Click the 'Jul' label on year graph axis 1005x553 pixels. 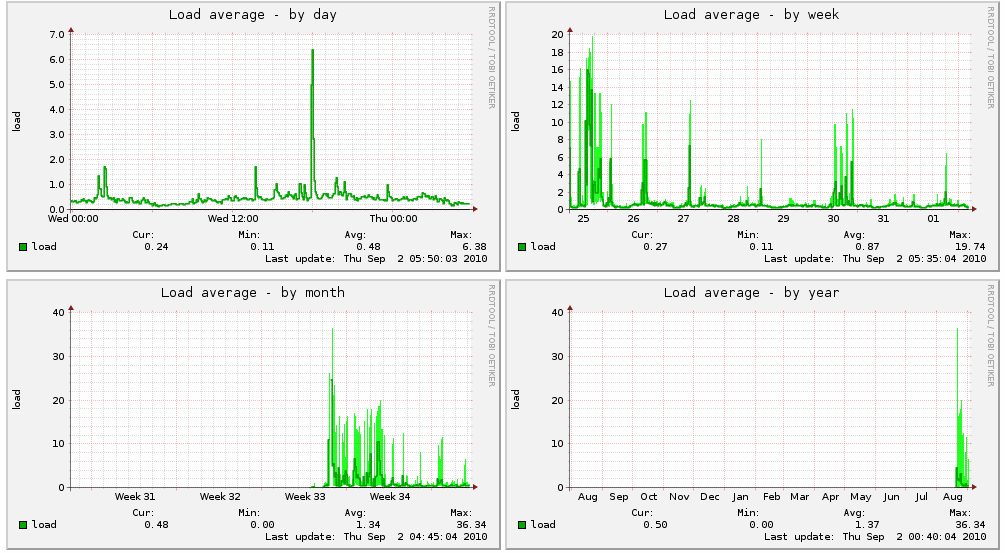922,497
